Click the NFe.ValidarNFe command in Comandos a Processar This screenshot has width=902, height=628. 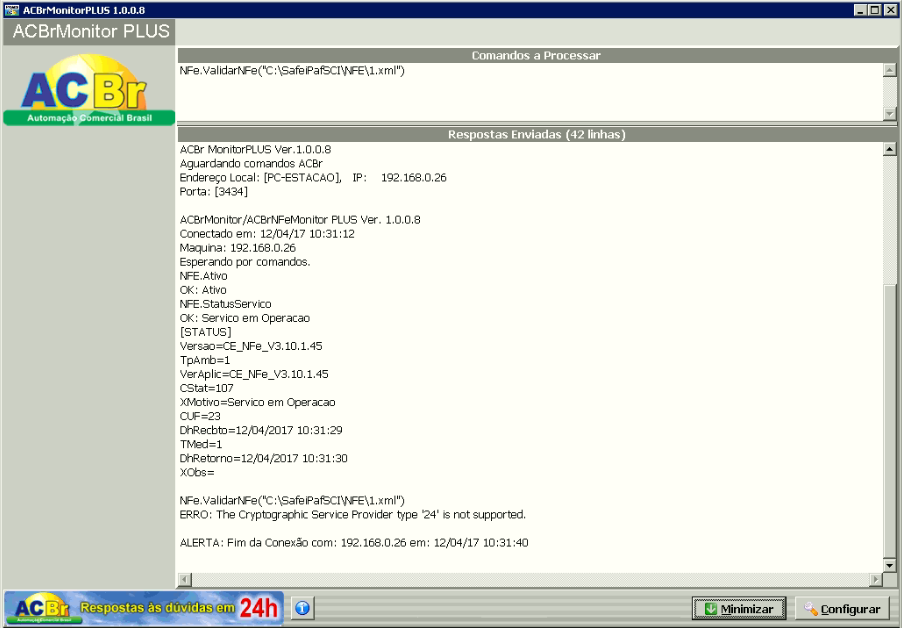(292, 71)
